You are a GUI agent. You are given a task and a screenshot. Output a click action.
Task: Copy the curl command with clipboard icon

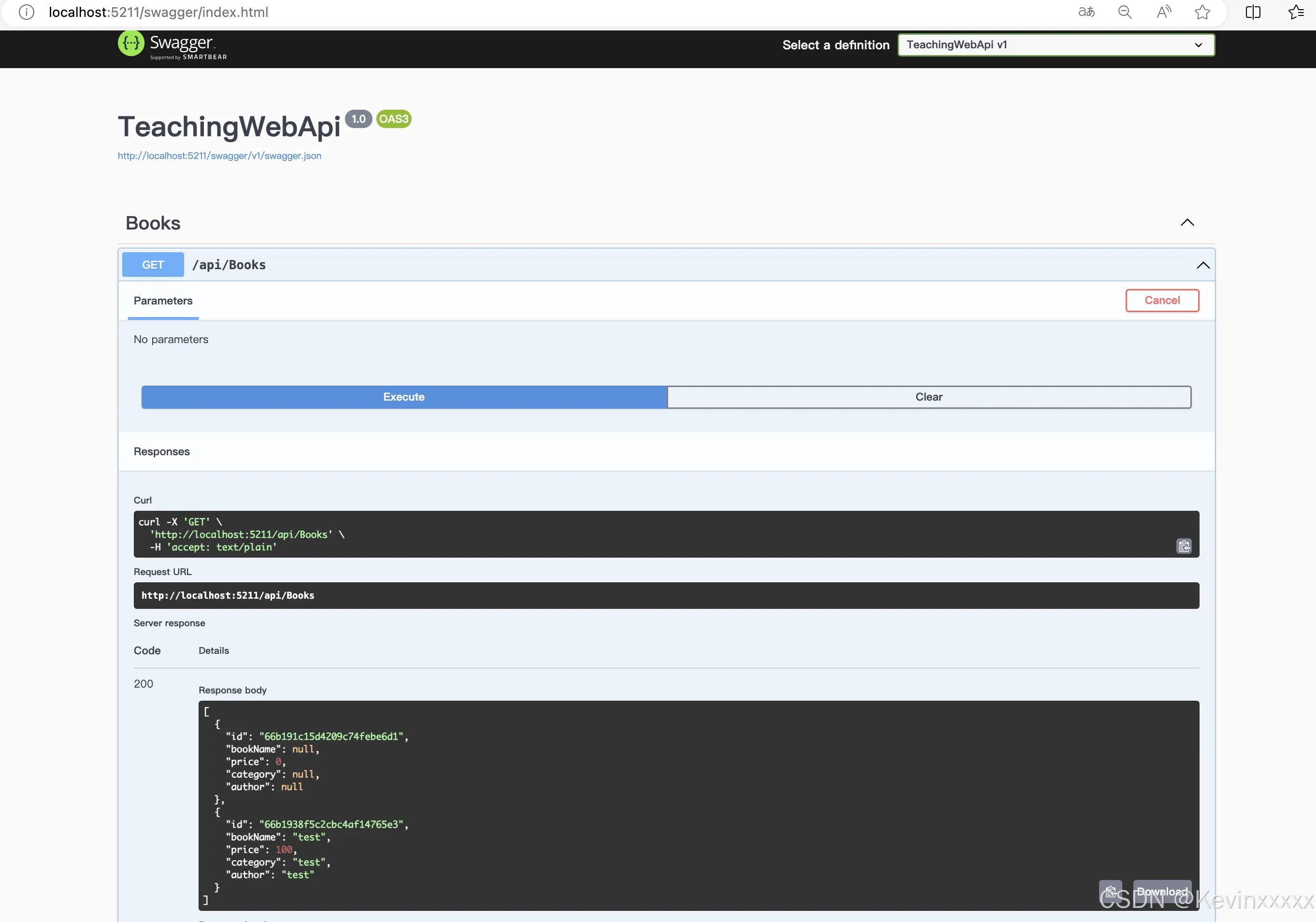(1184, 546)
